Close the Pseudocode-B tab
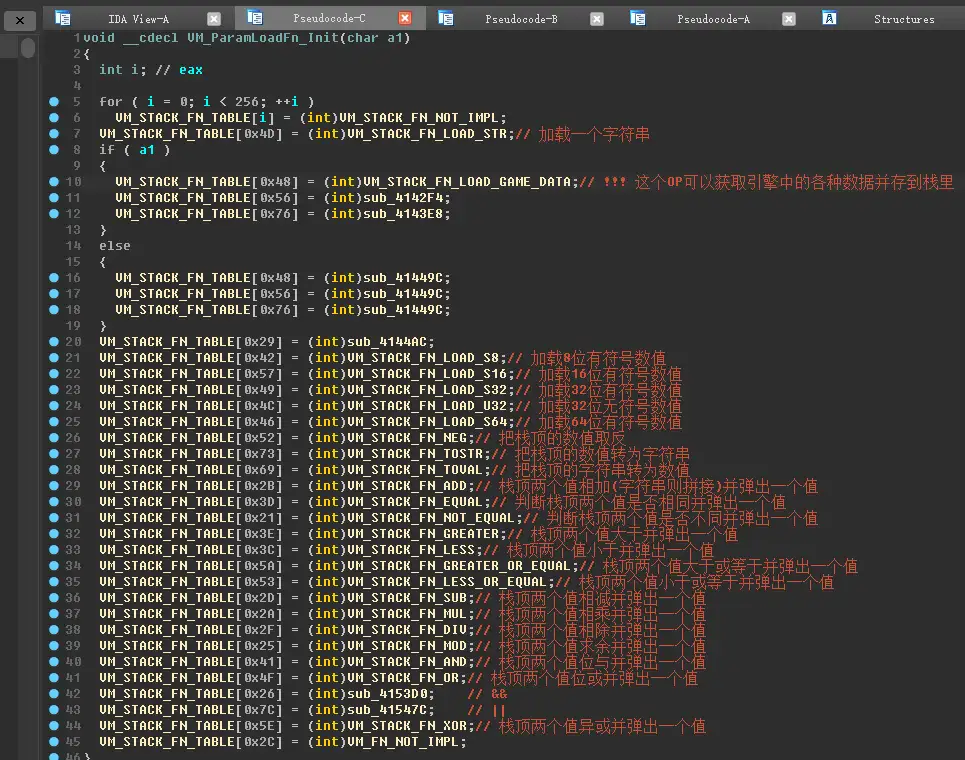The height and width of the screenshot is (760, 965). [x=596, y=19]
